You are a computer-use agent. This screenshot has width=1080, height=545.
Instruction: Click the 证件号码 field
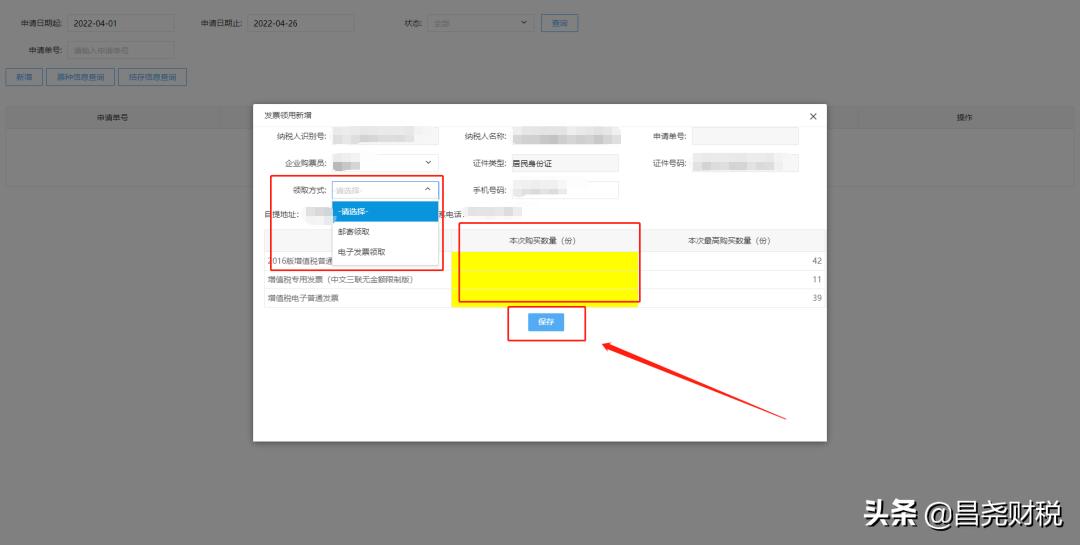(x=745, y=163)
